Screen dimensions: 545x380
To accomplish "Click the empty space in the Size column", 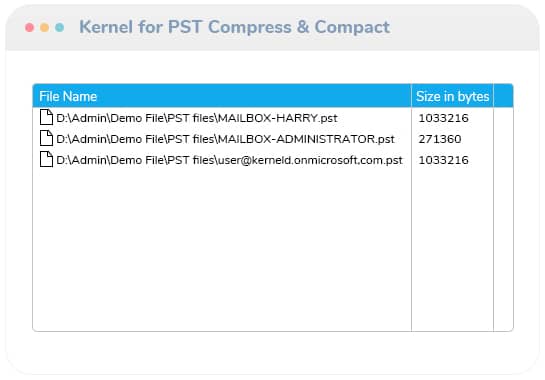I will [452, 250].
